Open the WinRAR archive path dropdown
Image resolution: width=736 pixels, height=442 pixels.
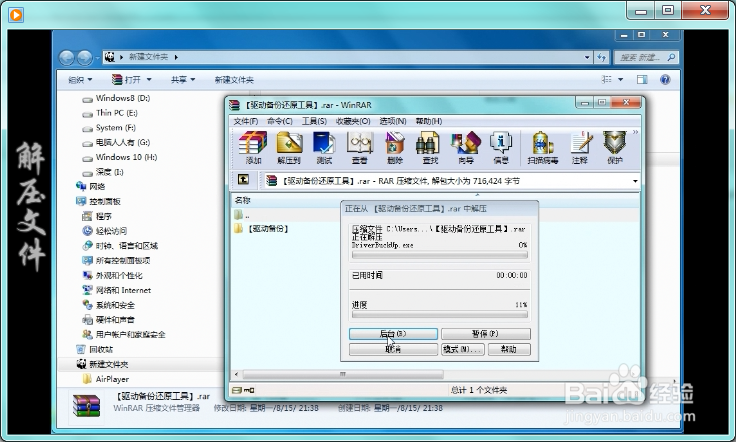[635, 181]
